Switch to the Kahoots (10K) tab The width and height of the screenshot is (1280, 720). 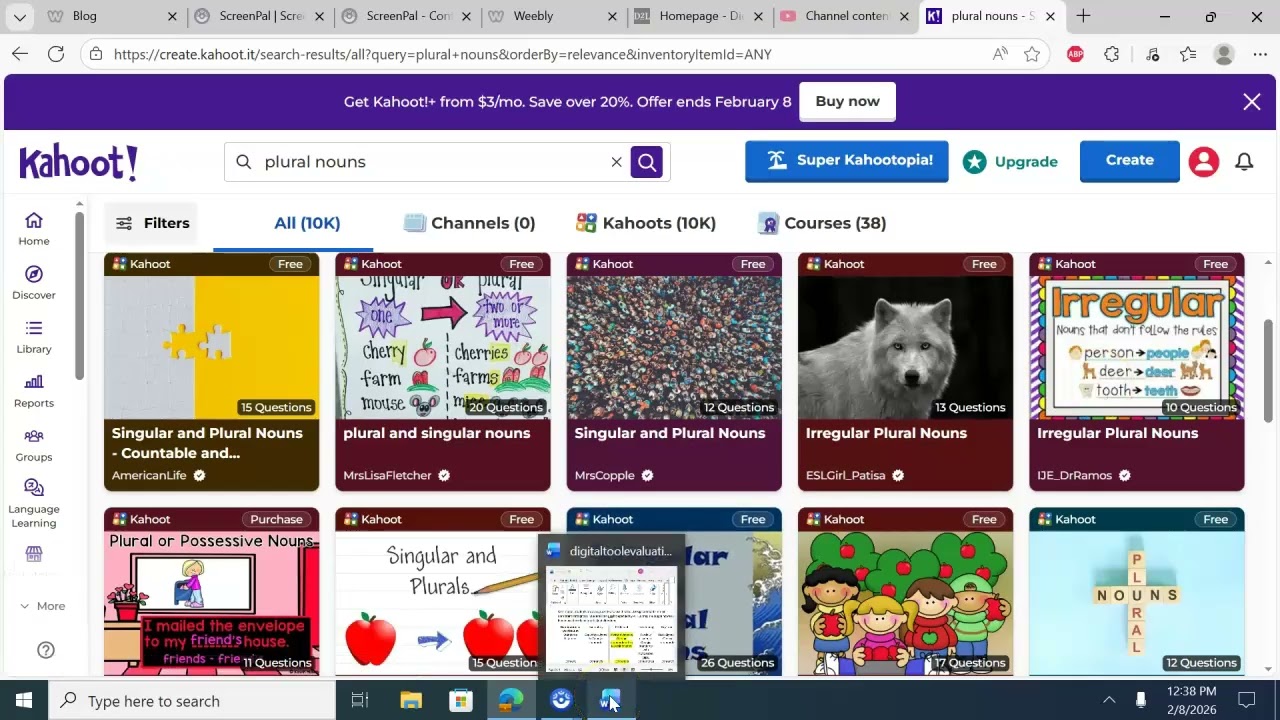tap(646, 223)
